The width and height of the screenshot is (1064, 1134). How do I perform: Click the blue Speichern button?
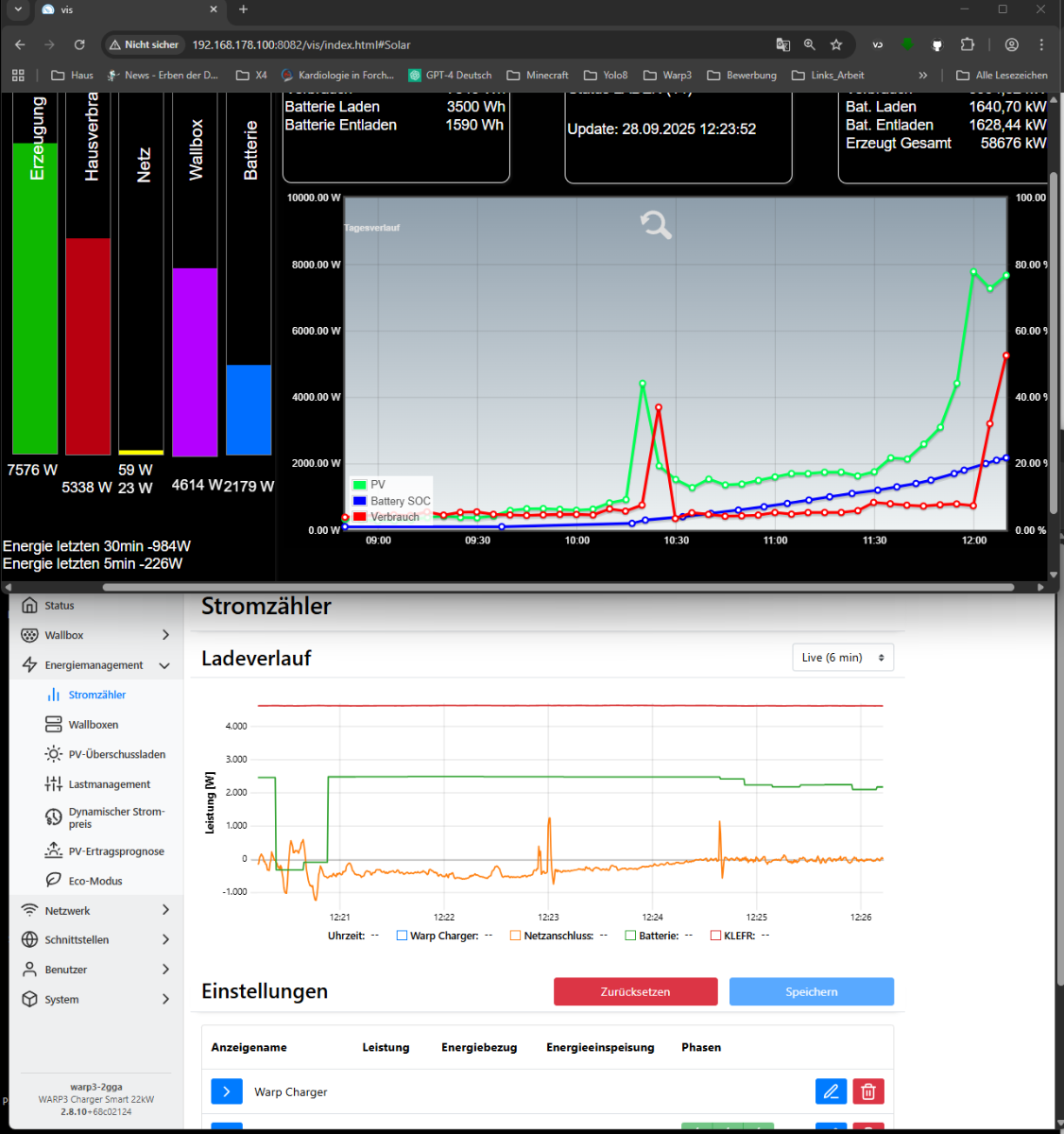click(x=811, y=991)
